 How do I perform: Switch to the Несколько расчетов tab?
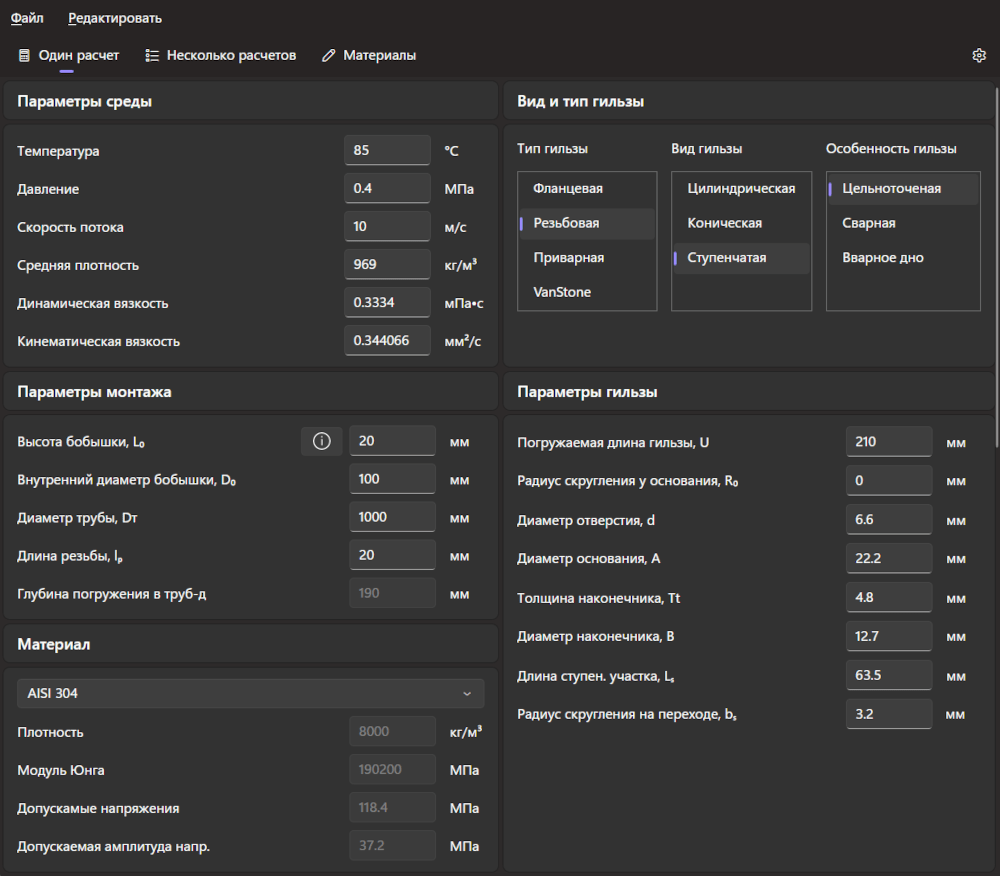(221, 55)
